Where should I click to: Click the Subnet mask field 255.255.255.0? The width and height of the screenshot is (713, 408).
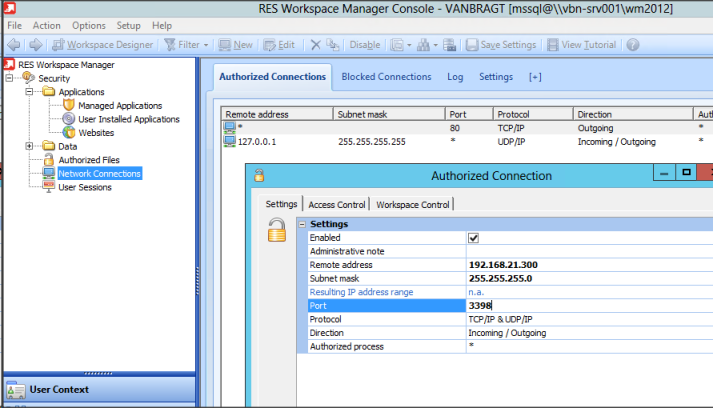tap(589, 278)
